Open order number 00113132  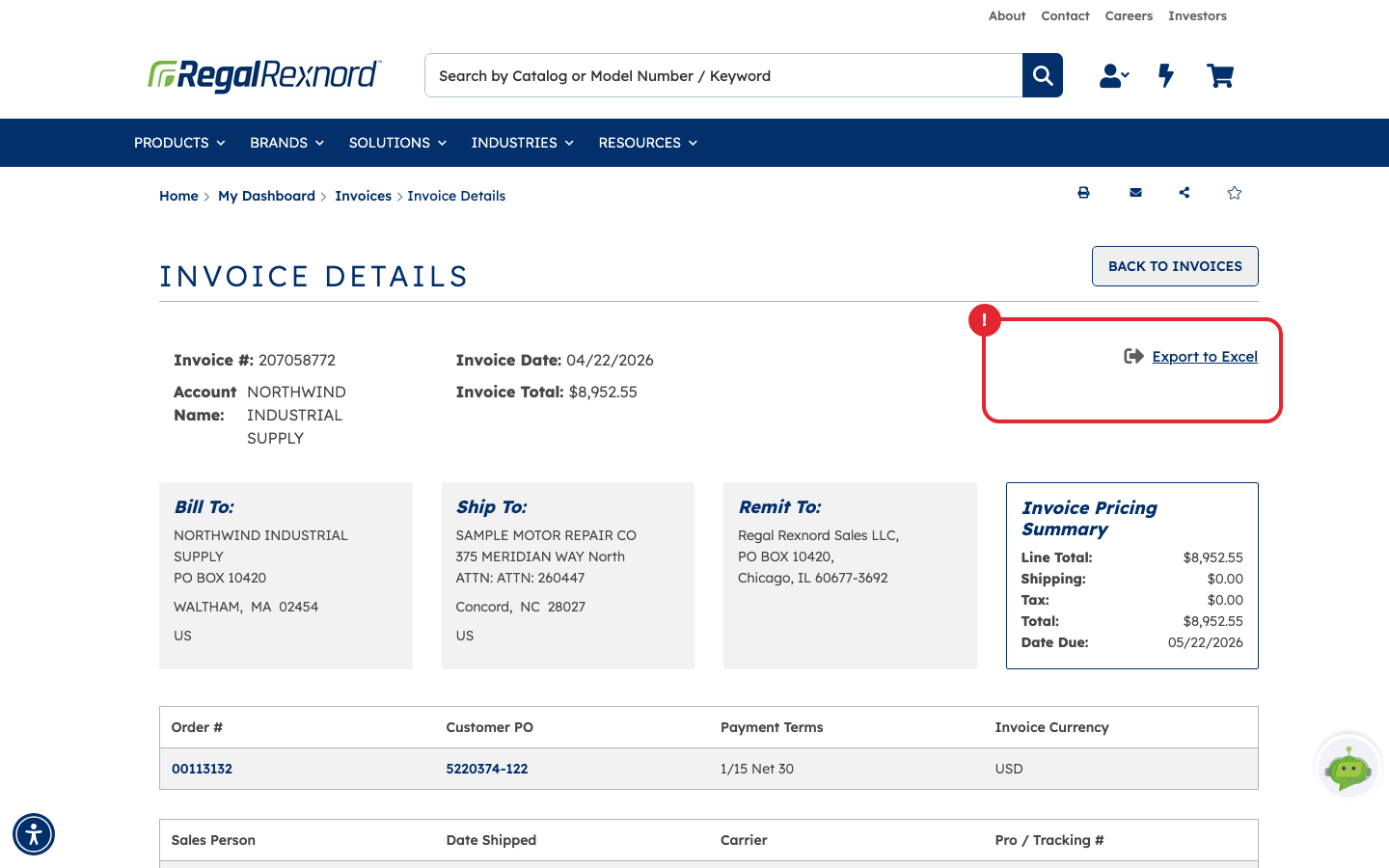(x=202, y=769)
